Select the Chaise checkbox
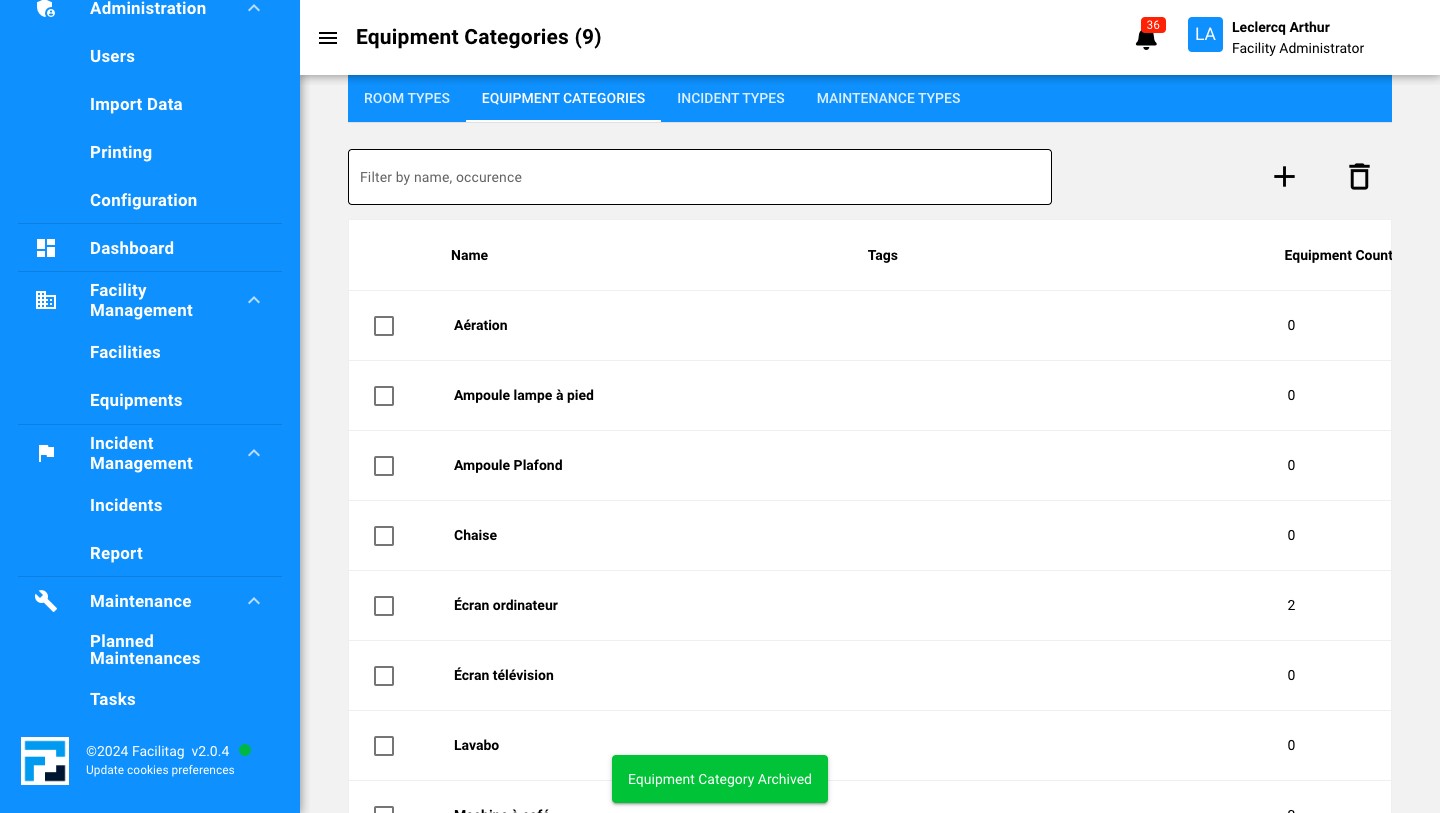The image size is (1440, 813). pyautogui.click(x=384, y=536)
